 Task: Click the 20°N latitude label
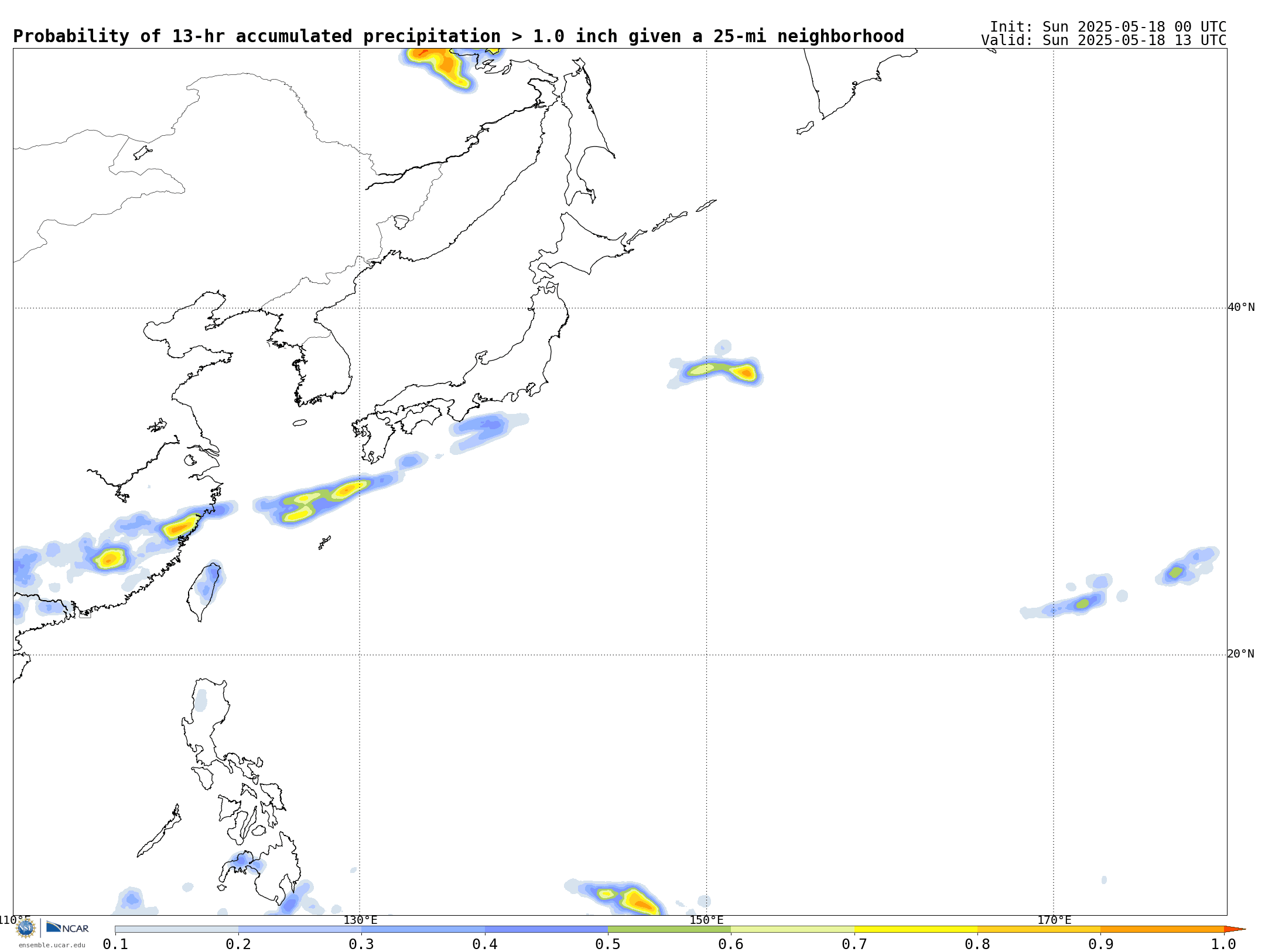[x=1241, y=654]
